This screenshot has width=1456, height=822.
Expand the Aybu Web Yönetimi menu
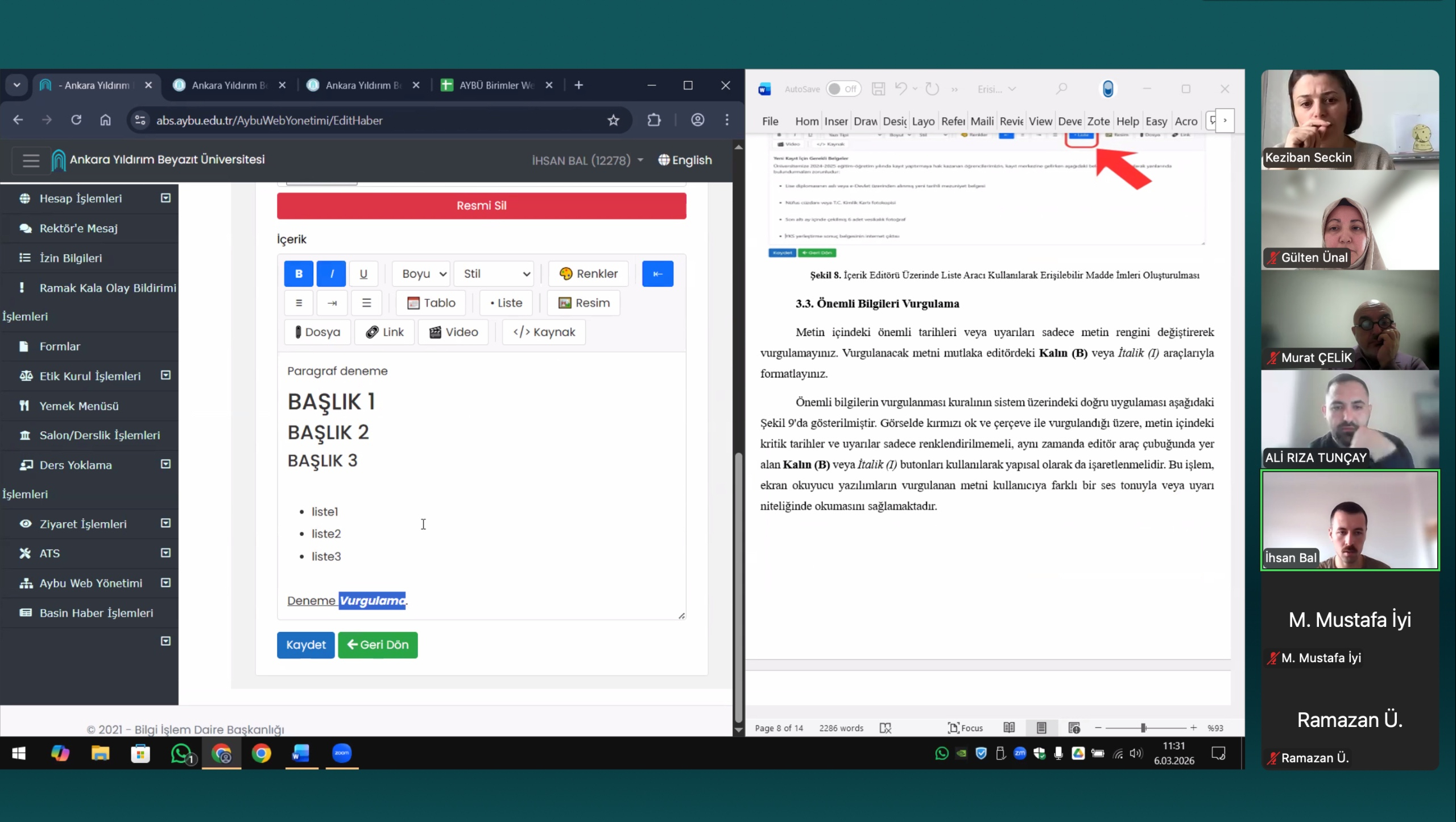pyautogui.click(x=91, y=583)
